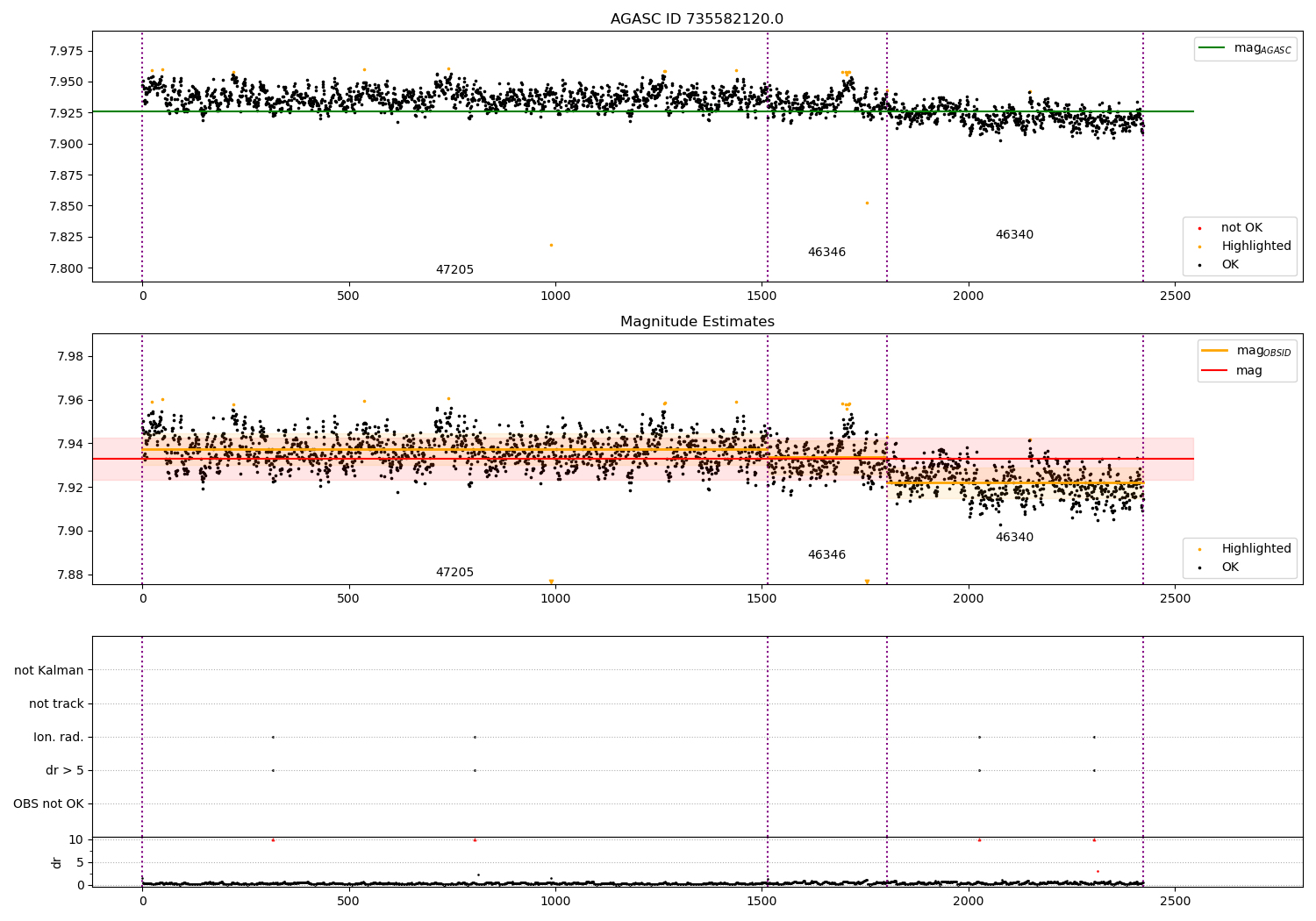Click the orange triangle marker at the bottom near x=1000 in the middle plot
The width and height of the screenshot is (1316, 921).
551,582
